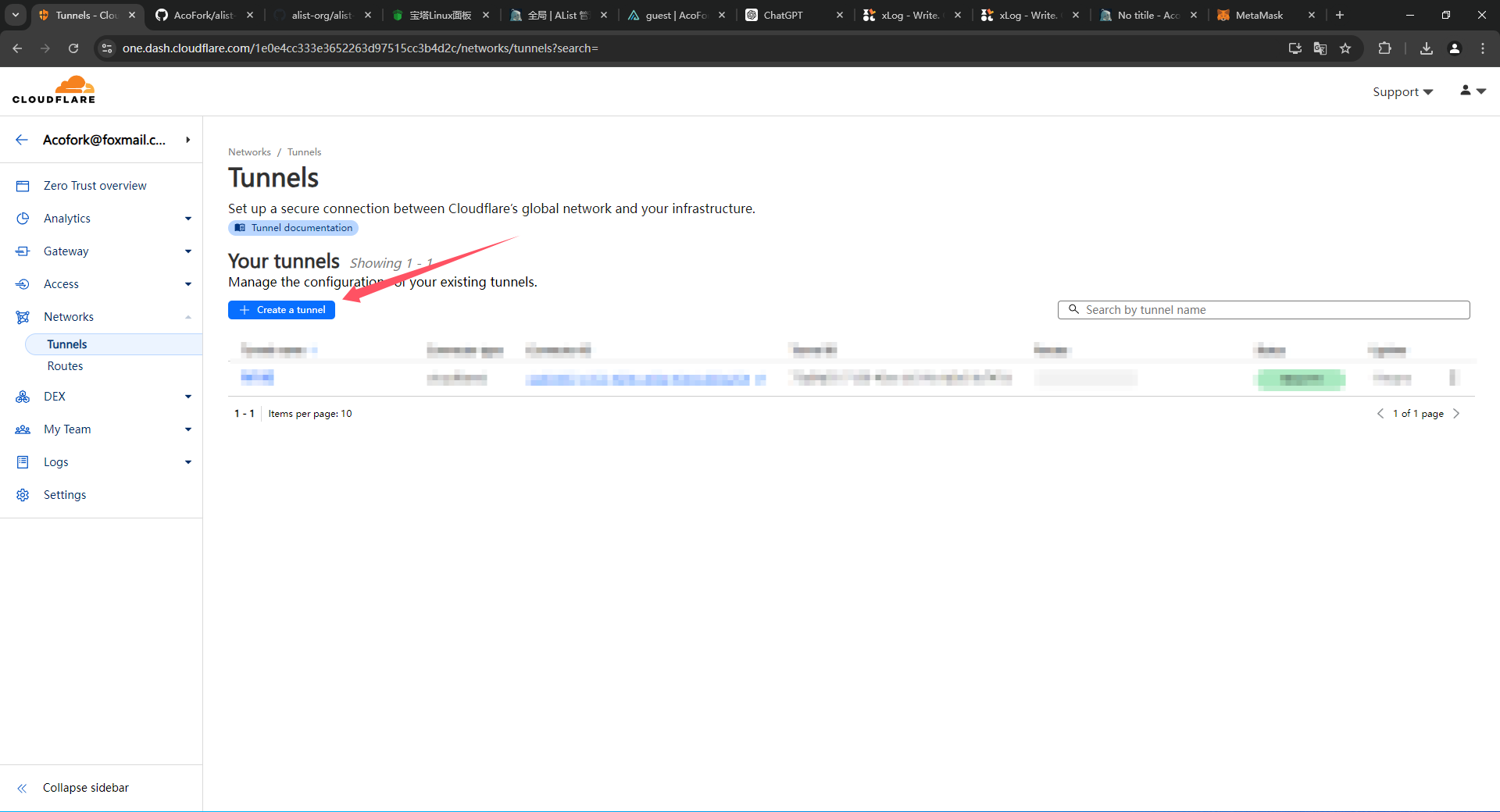Click Items per page: 10 selector
Image resolution: width=1500 pixels, height=812 pixels.
[x=310, y=414]
